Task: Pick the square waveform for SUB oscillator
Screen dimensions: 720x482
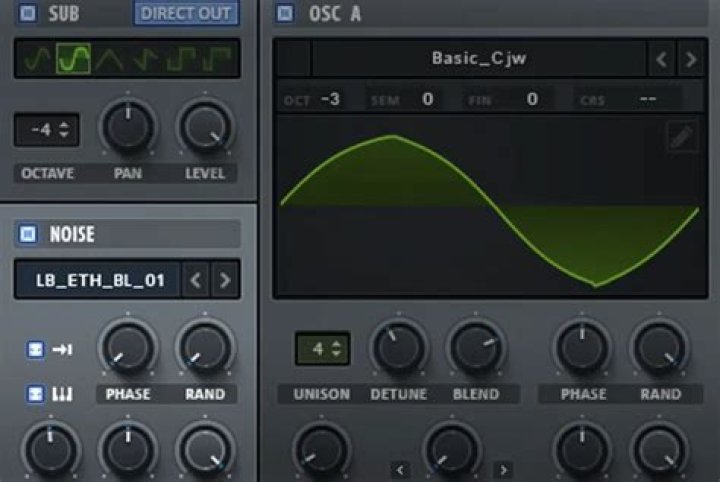Action: pyautogui.click(x=181, y=59)
